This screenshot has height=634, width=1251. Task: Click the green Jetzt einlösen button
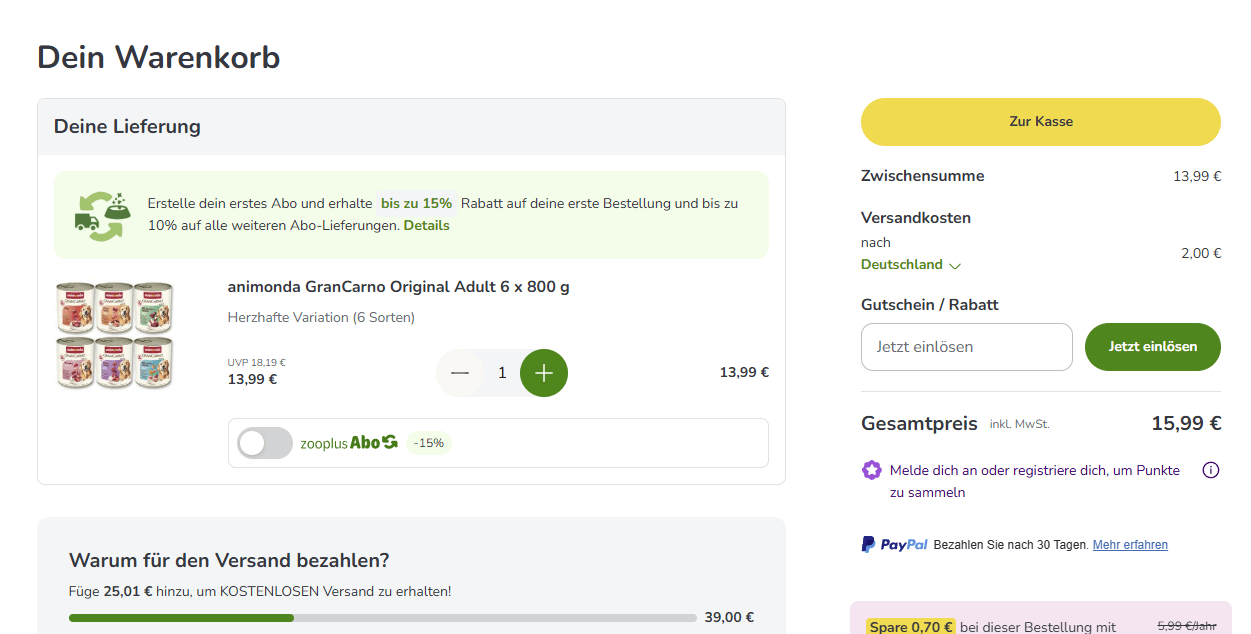1153,347
